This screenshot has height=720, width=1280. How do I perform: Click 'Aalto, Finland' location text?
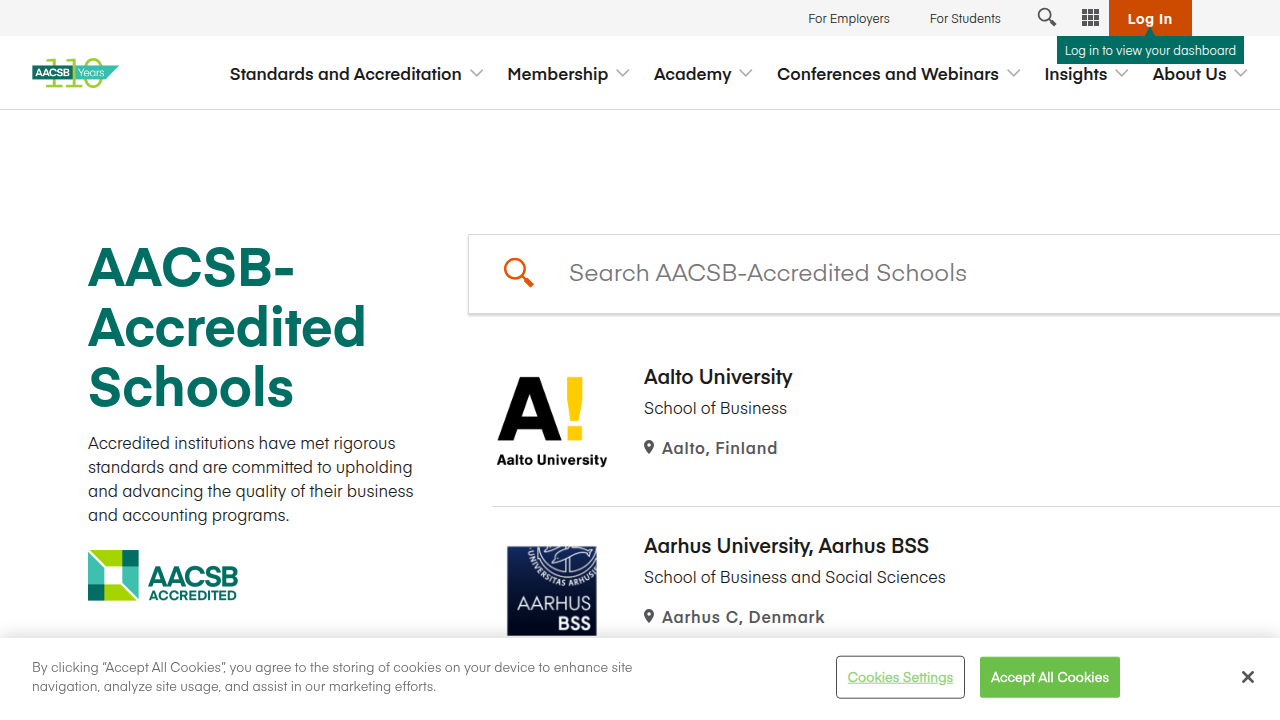click(x=719, y=448)
